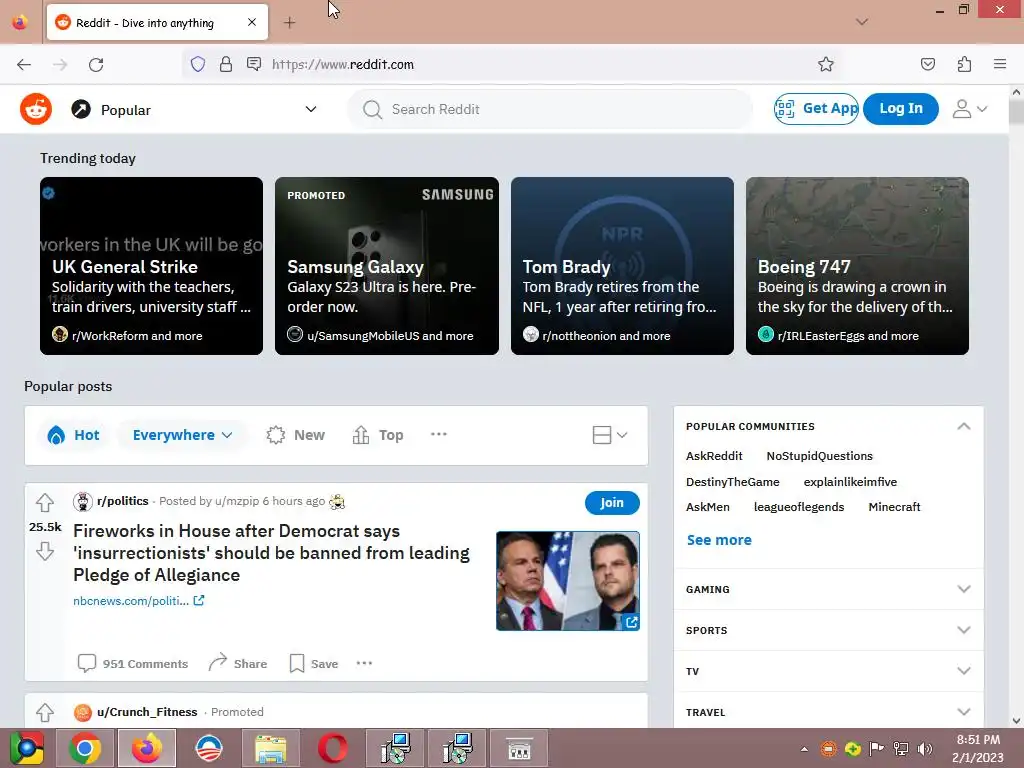Upvote the r/politics post
This screenshot has height=768, width=1024.
pyautogui.click(x=44, y=503)
